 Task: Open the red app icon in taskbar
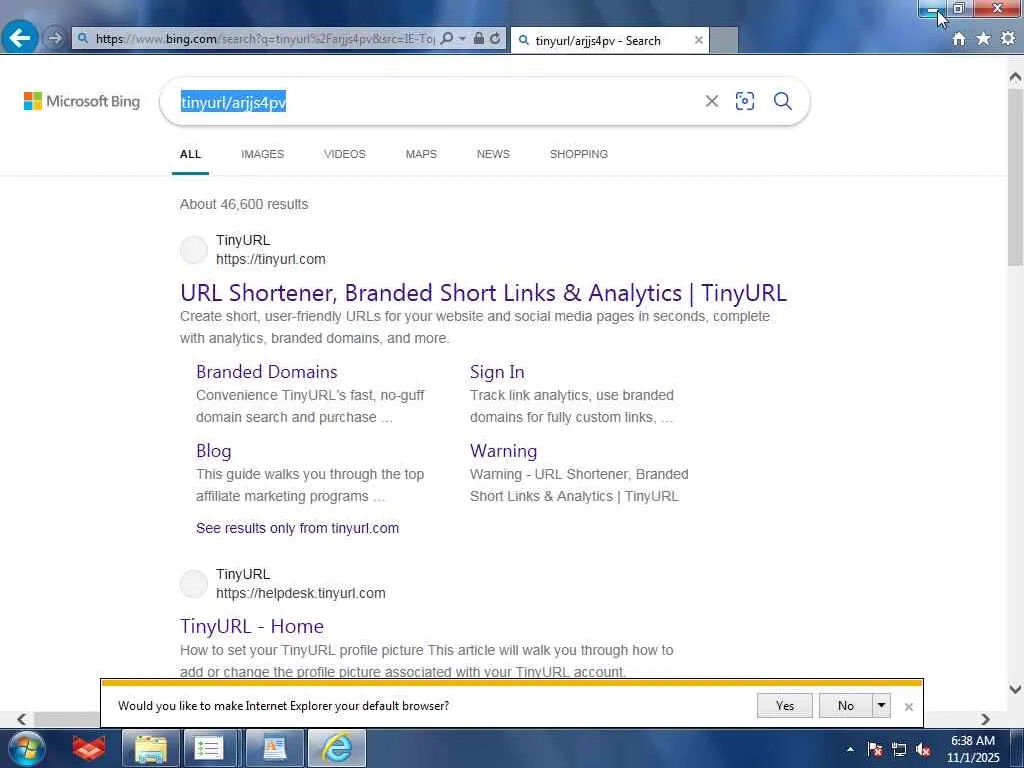coord(89,748)
